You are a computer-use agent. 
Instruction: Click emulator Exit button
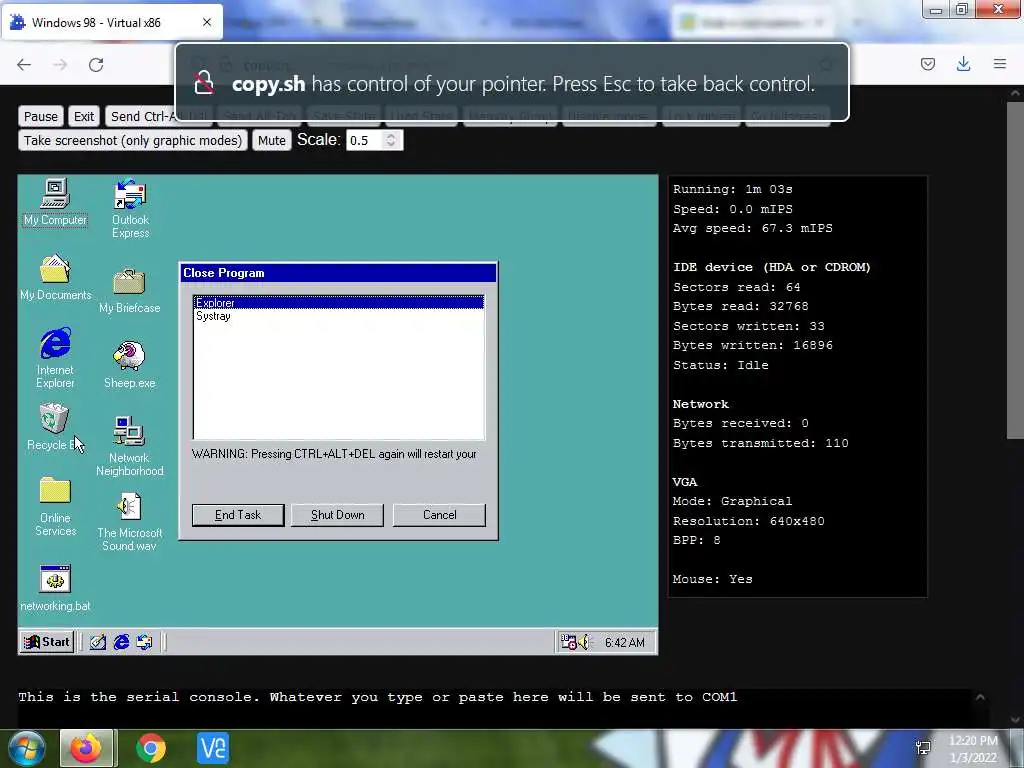pos(84,116)
